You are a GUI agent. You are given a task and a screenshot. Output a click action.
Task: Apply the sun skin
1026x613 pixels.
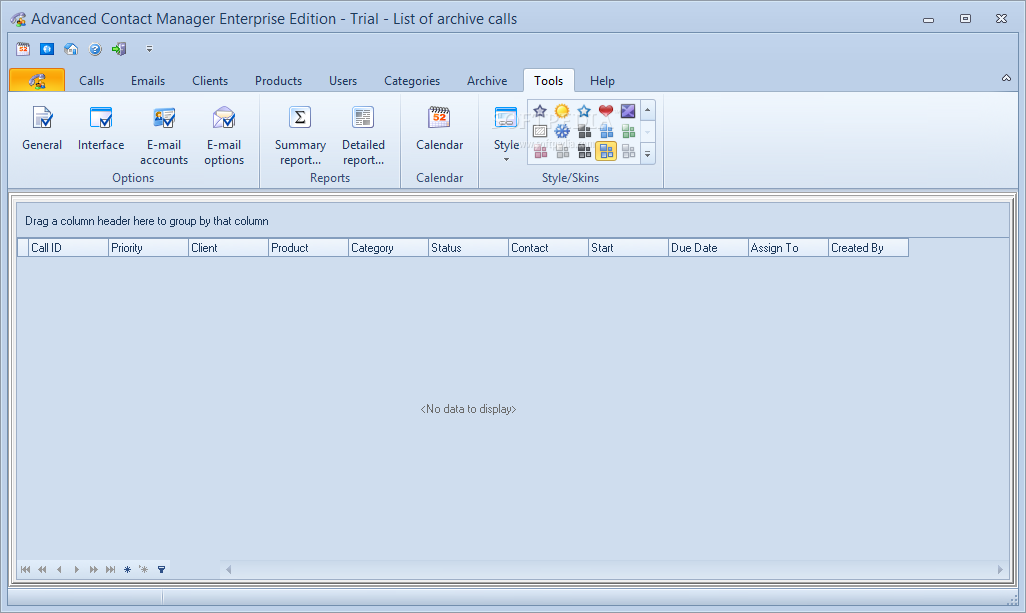click(x=562, y=111)
